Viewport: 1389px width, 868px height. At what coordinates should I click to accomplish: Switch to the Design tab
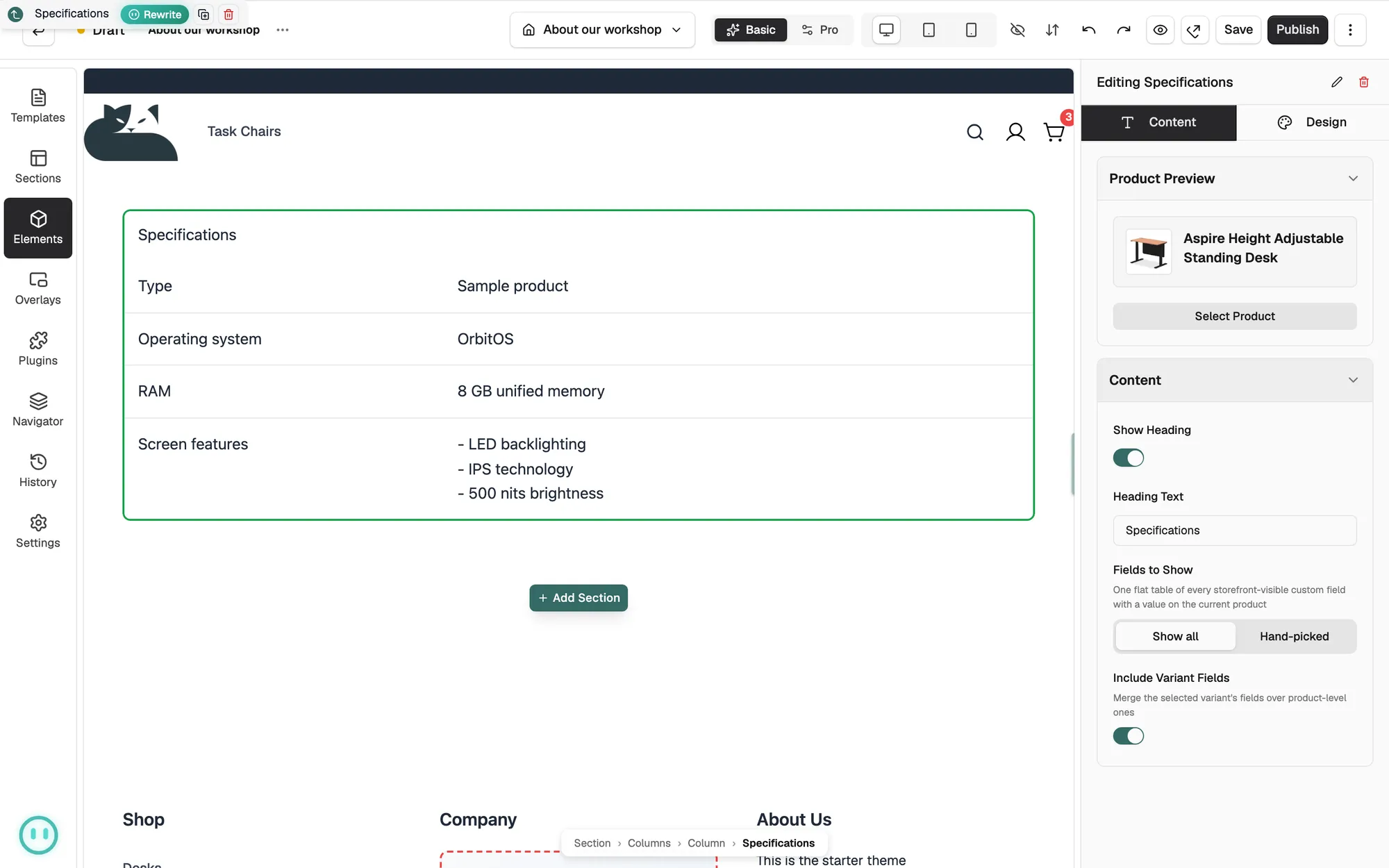(1312, 122)
